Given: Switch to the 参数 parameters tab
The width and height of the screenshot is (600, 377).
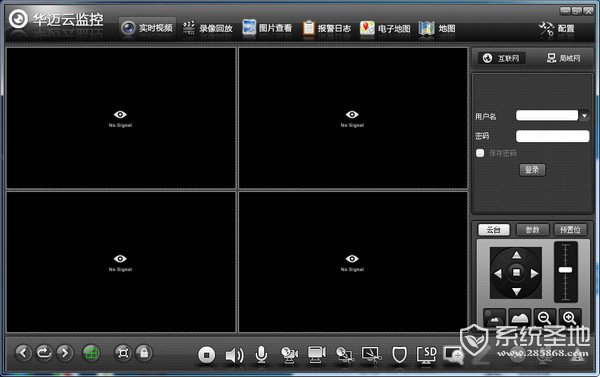Looking at the screenshot, I should tap(532, 230).
